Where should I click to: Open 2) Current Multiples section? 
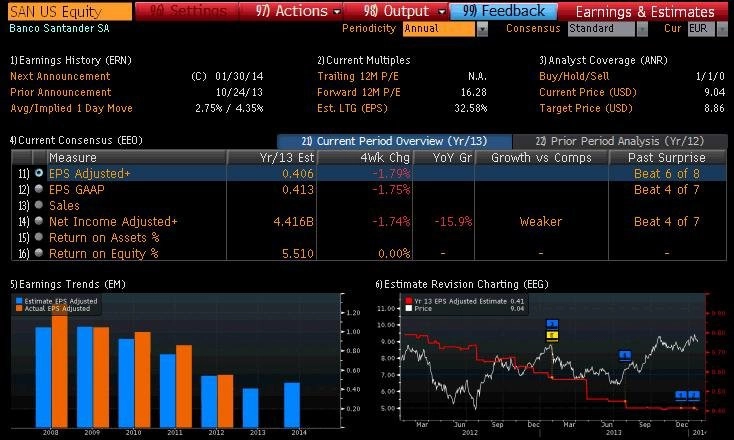point(364,60)
